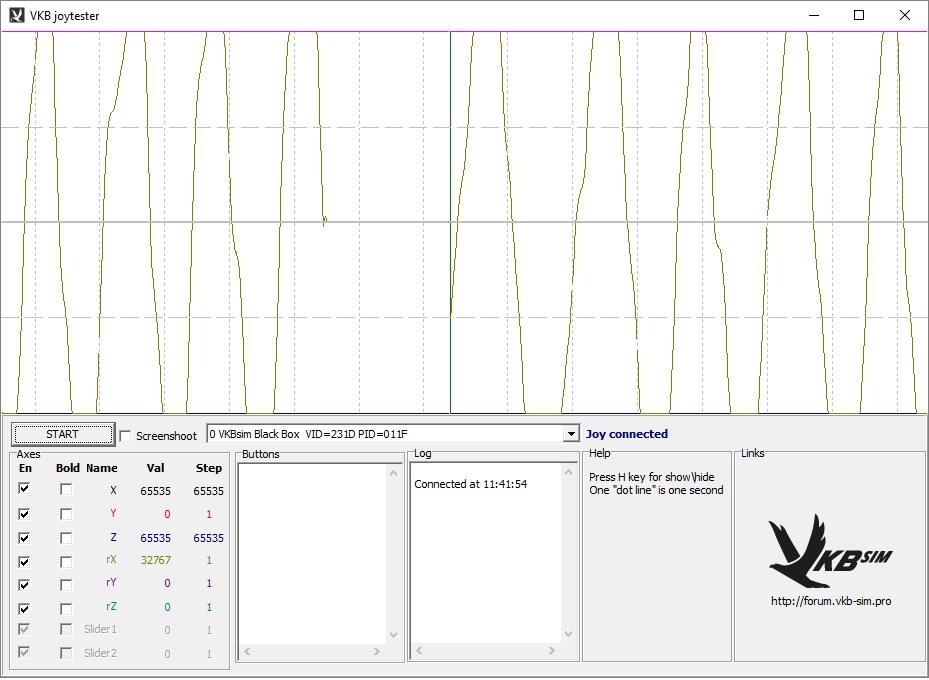This screenshot has width=929, height=680.
Task: Click the rZ axis name label
Action: [111, 606]
